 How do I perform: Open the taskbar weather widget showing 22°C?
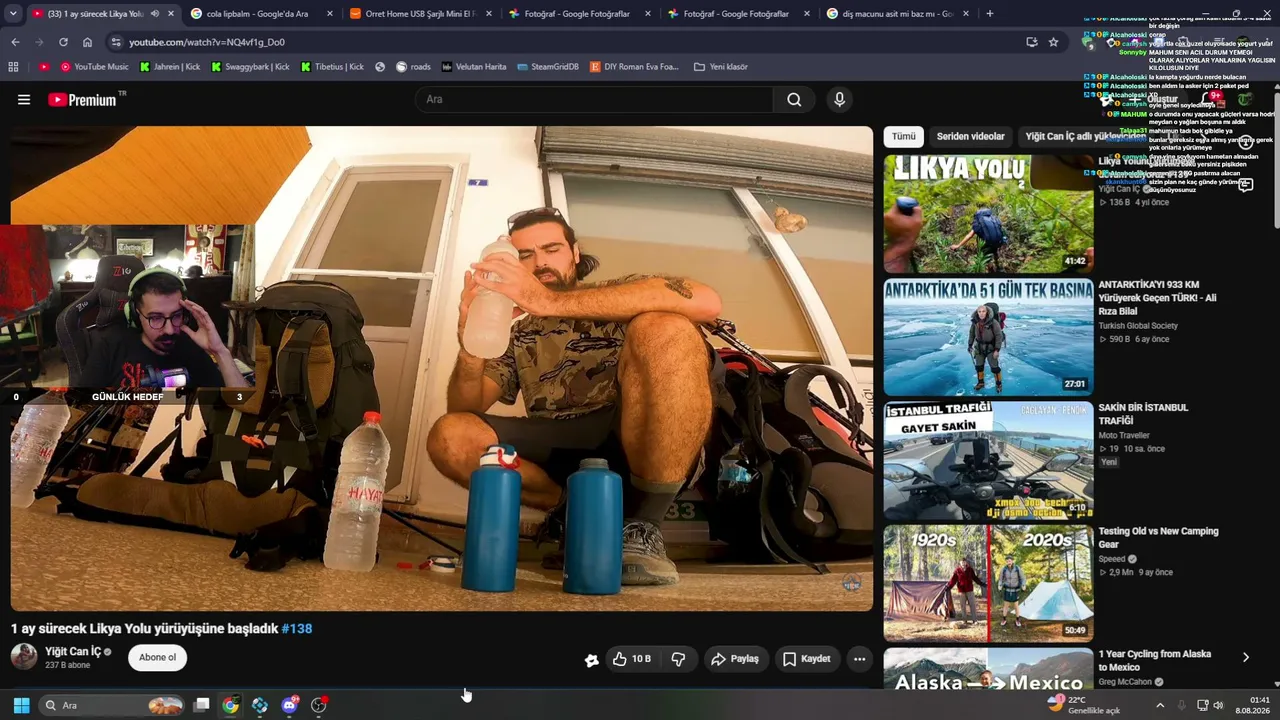click(1084, 705)
